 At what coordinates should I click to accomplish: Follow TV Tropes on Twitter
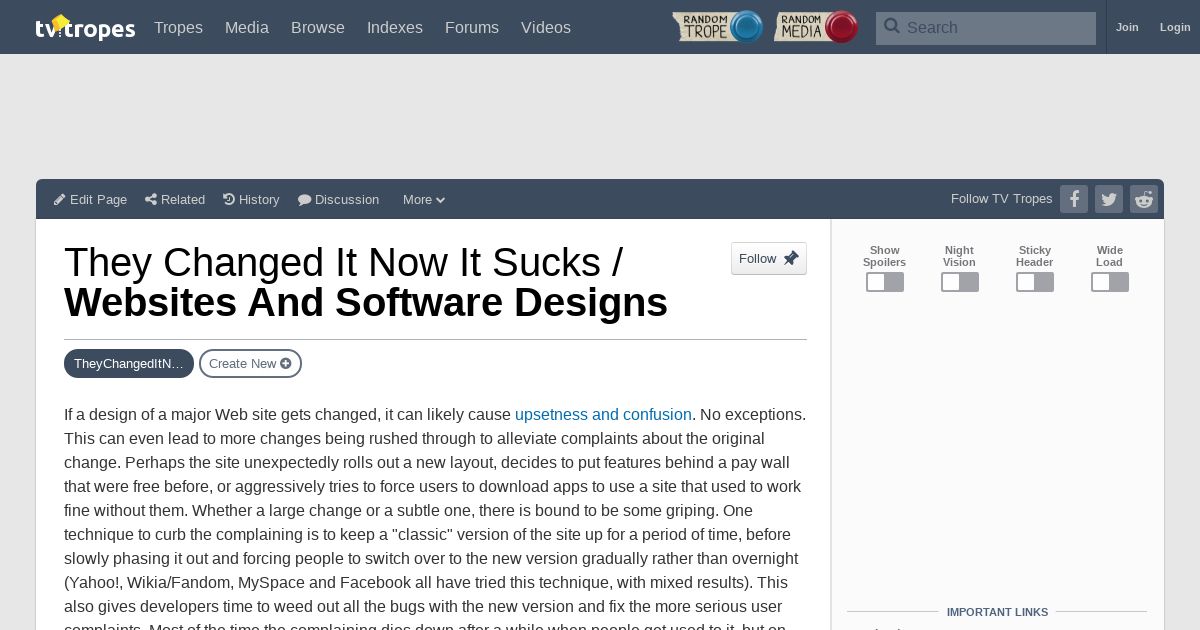pyautogui.click(x=1109, y=199)
